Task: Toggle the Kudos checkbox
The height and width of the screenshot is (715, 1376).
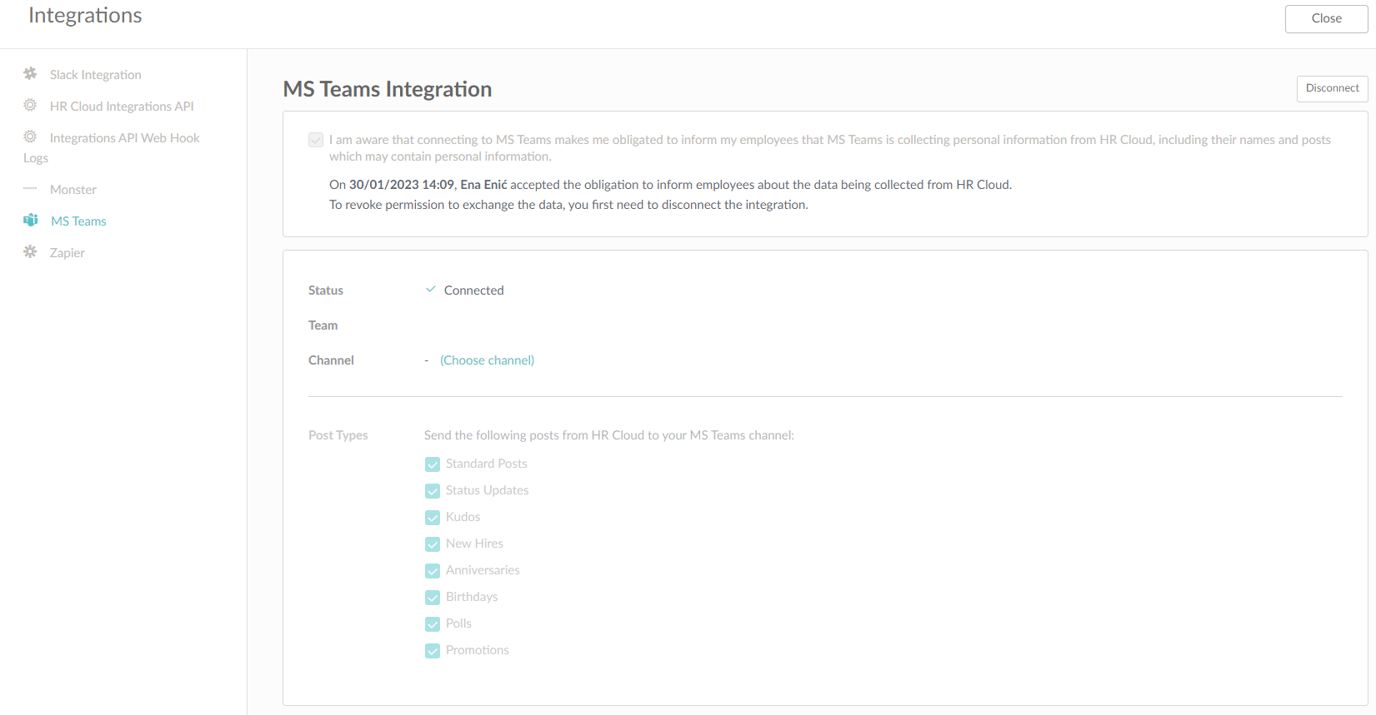Action: (x=432, y=517)
